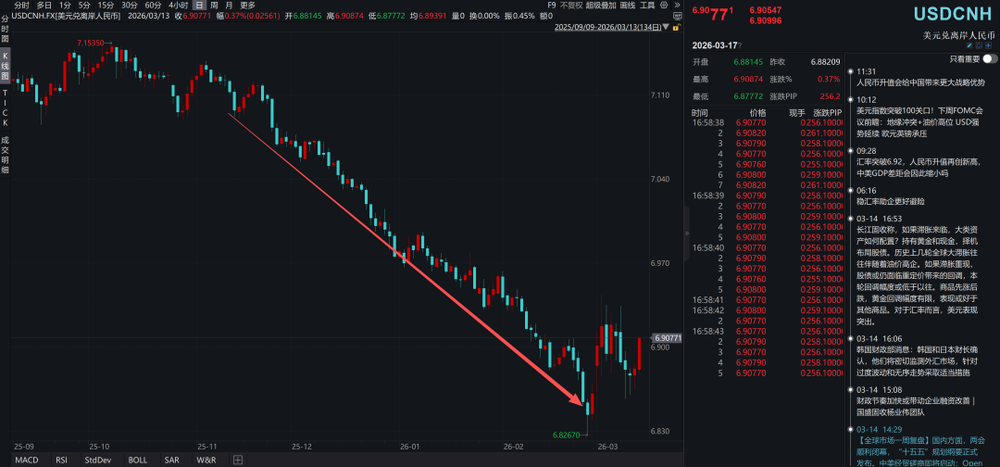
Task: Open the 更多 timeframe options
Action: point(247,5)
